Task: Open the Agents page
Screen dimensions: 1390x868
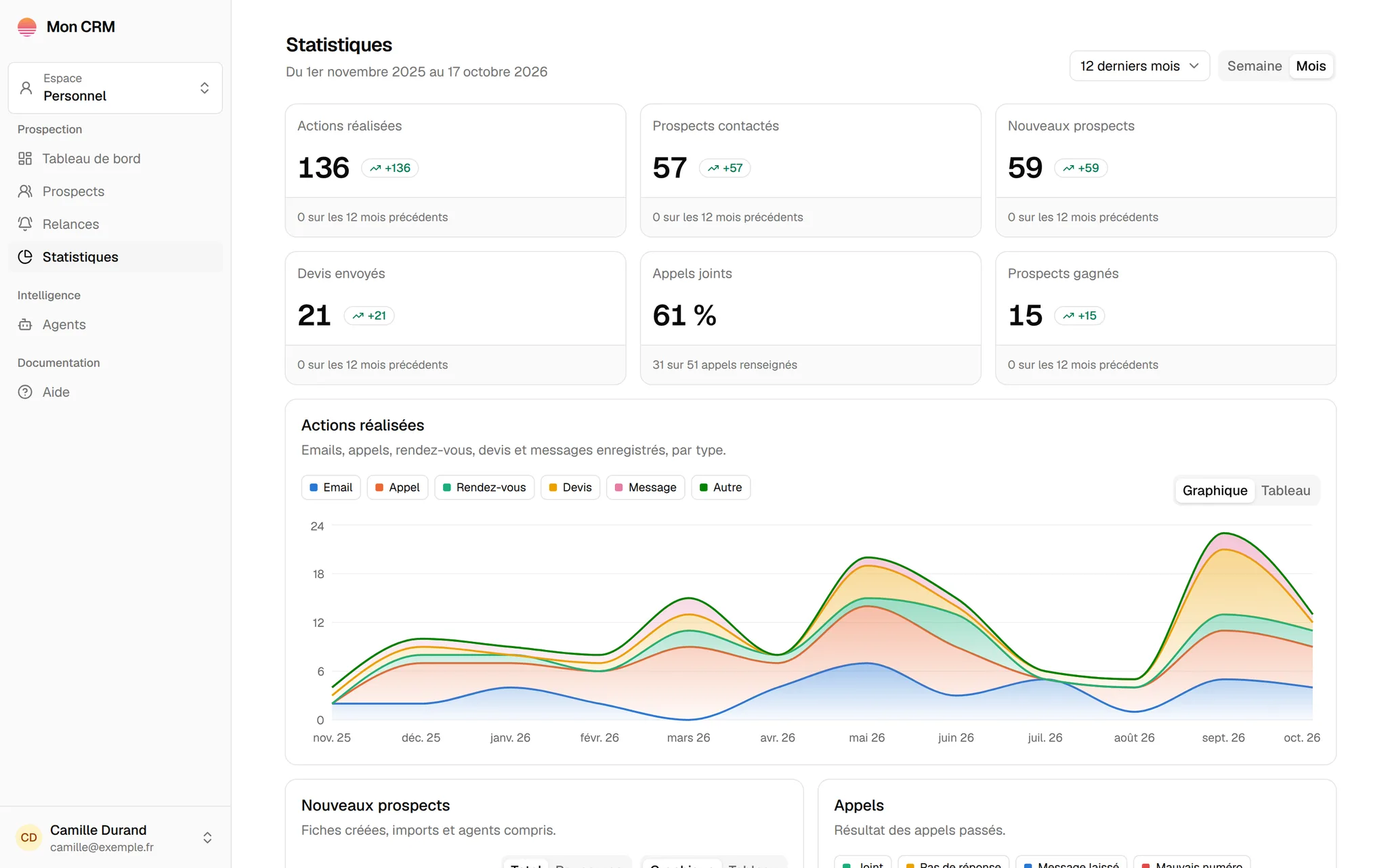Action: [115, 325]
